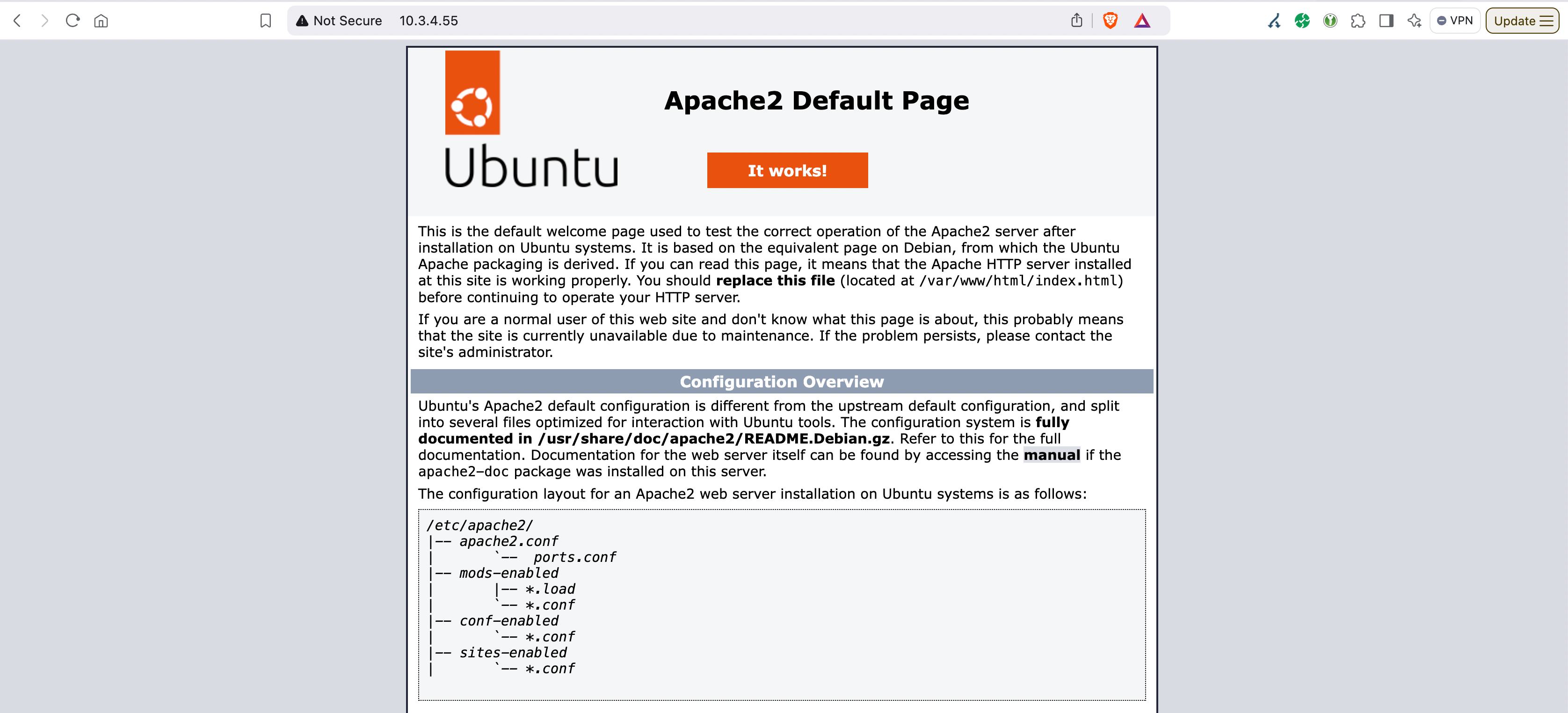Click the Apache2 Default Page heading
Screen dimensions: 1568x713
816,101
